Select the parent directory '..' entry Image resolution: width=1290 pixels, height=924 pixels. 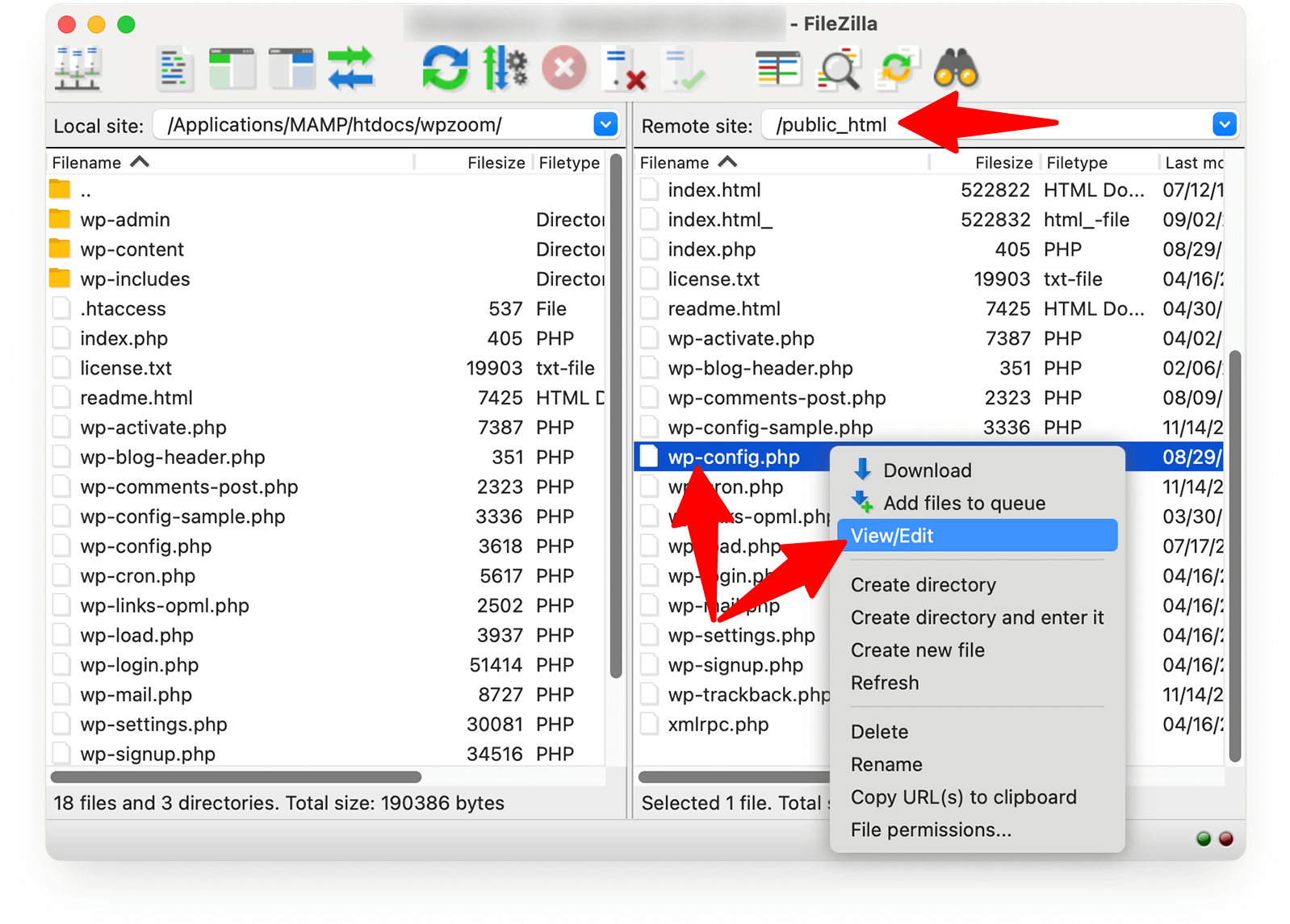click(x=326, y=190)
